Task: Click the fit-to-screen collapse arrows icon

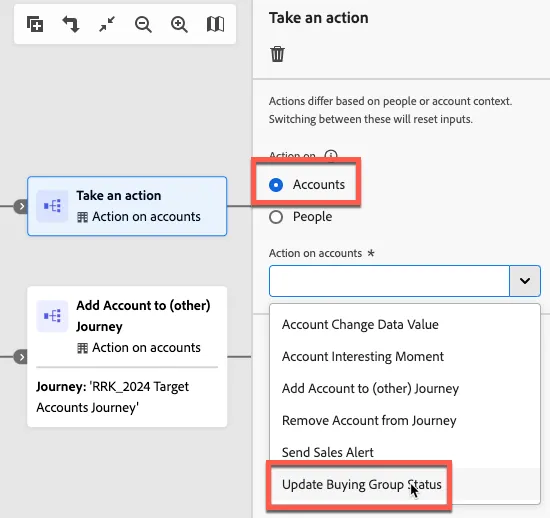Action: tap(107, 24)
